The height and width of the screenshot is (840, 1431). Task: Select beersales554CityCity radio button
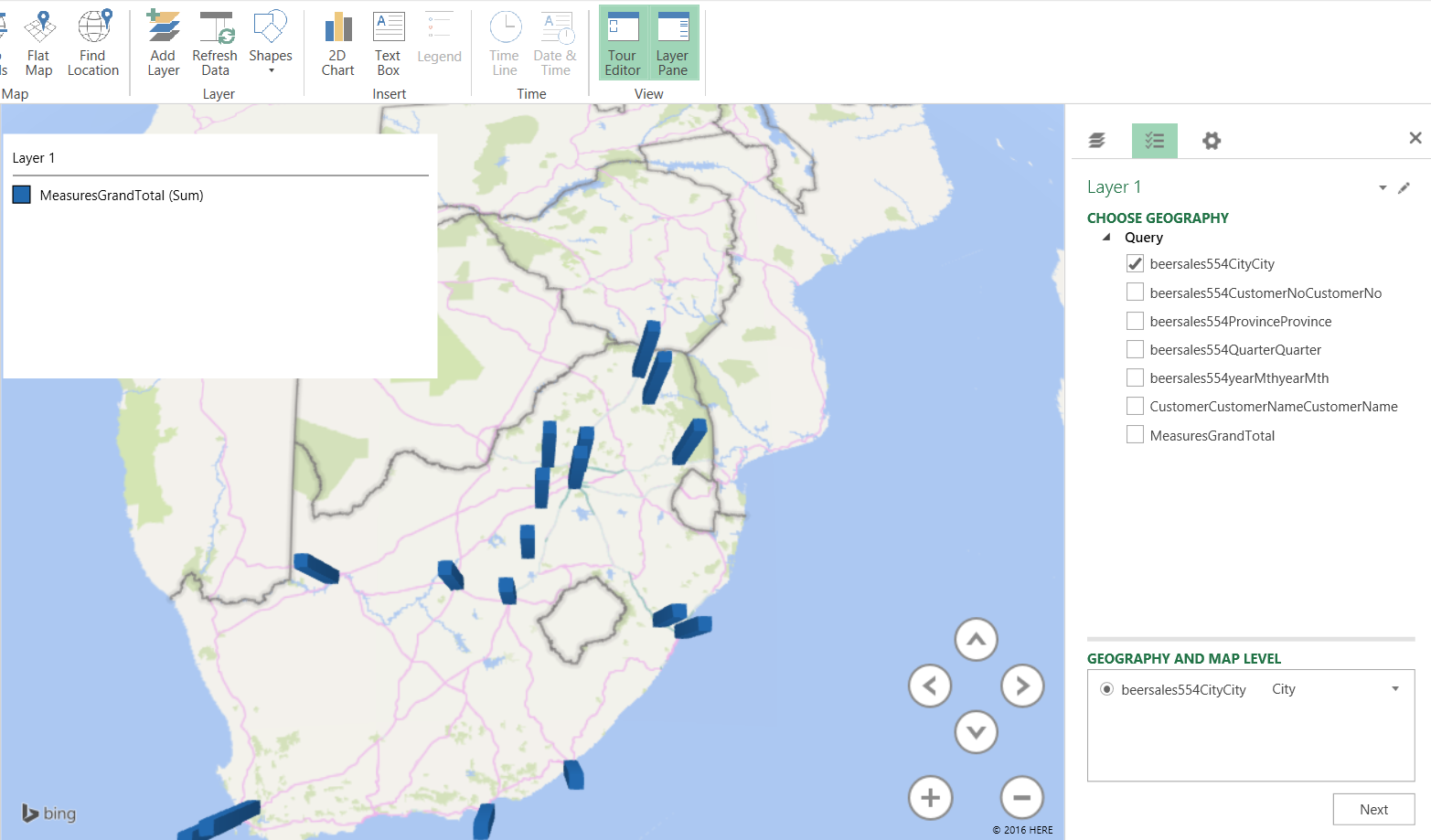pyautogui.click(x=1106, y=689)
